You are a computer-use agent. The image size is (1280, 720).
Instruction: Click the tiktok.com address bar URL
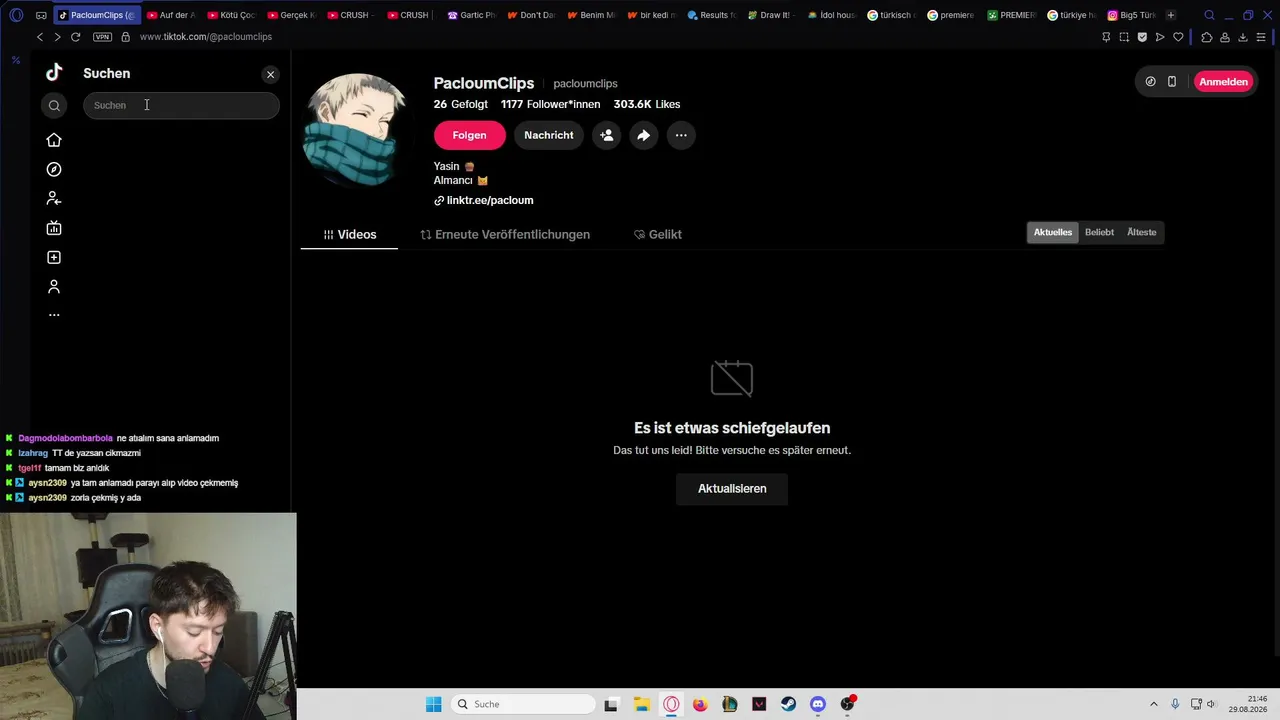click(206, 37)
